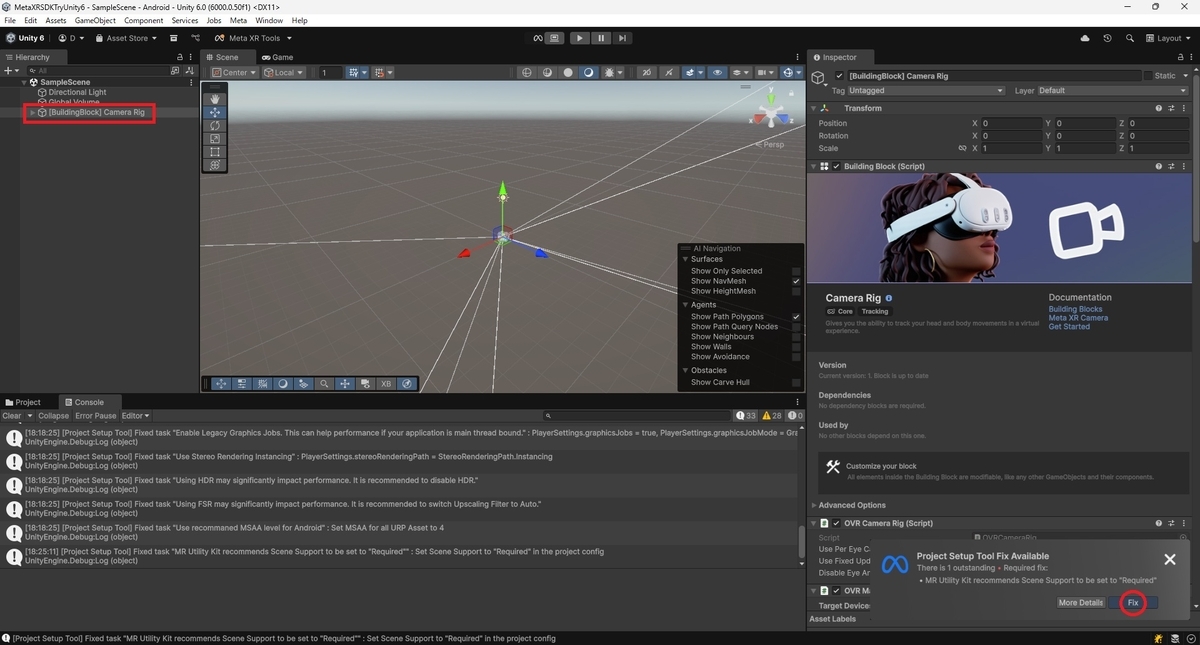Image resolution: width=1200 pixels, height=645 pixels.
Task: Start Play mode
Action: click(579, 38)
